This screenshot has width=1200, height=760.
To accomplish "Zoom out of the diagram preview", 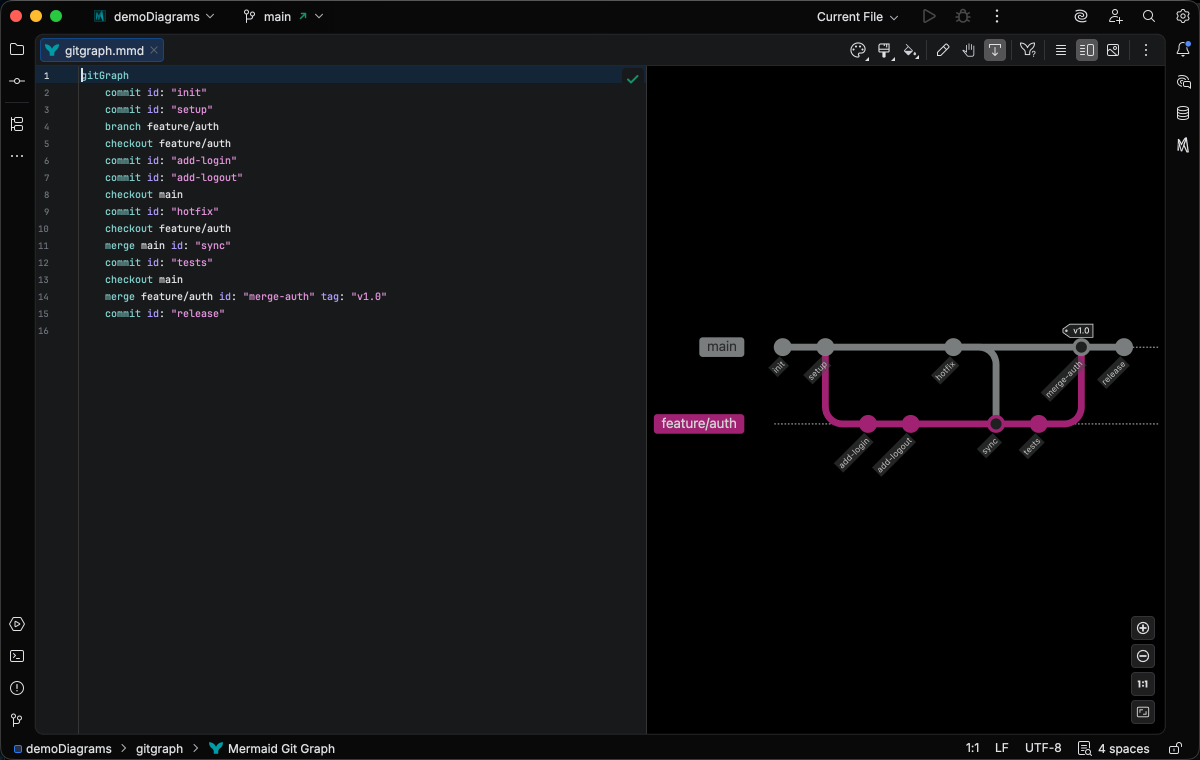I will coord(1144,656).
